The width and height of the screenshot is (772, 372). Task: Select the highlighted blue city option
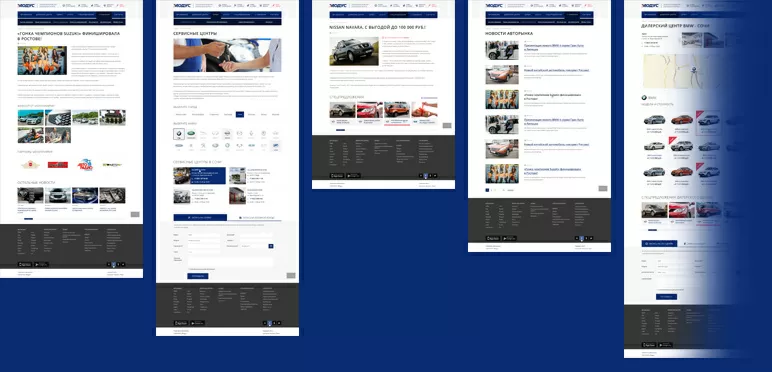240,115
